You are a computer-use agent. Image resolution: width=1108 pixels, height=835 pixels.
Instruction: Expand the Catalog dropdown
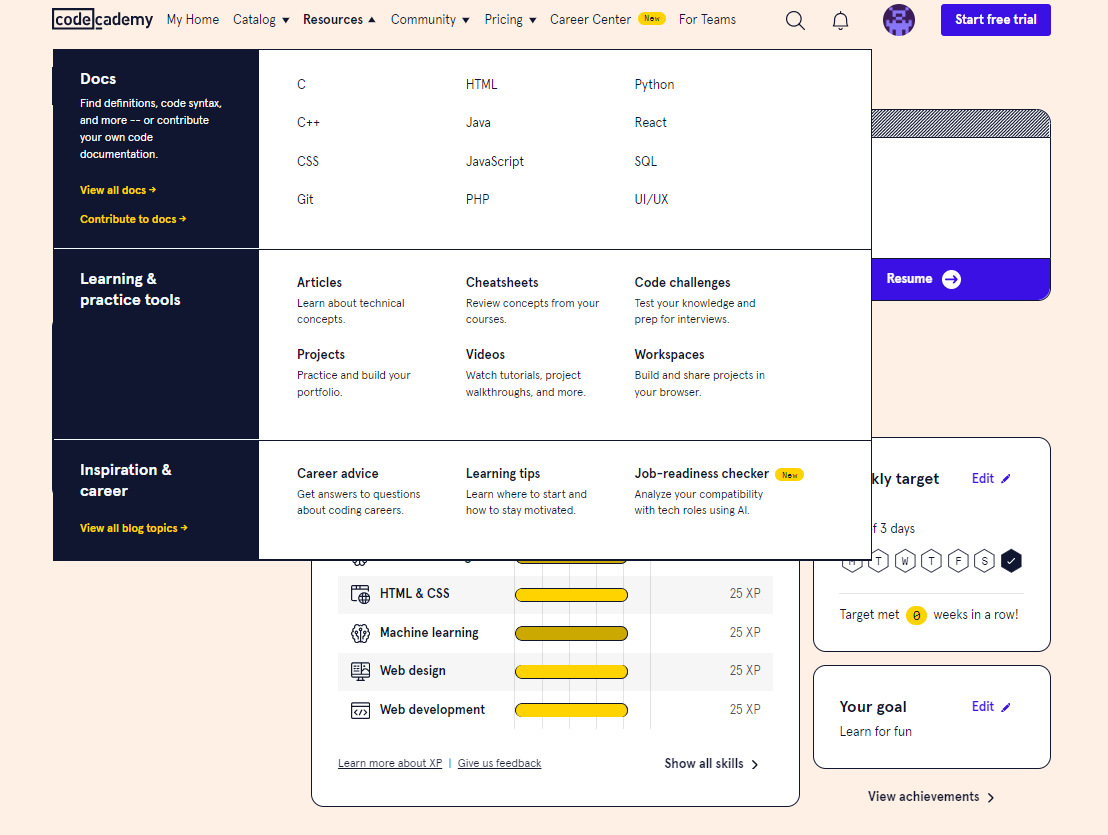(261, 20)
